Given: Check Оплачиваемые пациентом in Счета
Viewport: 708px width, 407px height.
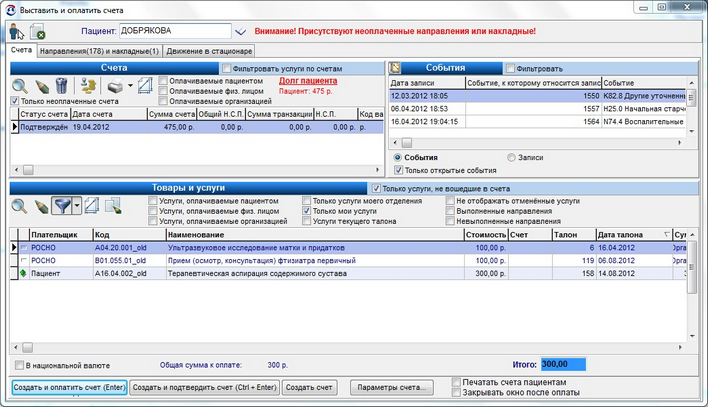Looking at the screenshot, I should (x=163, y=81).
